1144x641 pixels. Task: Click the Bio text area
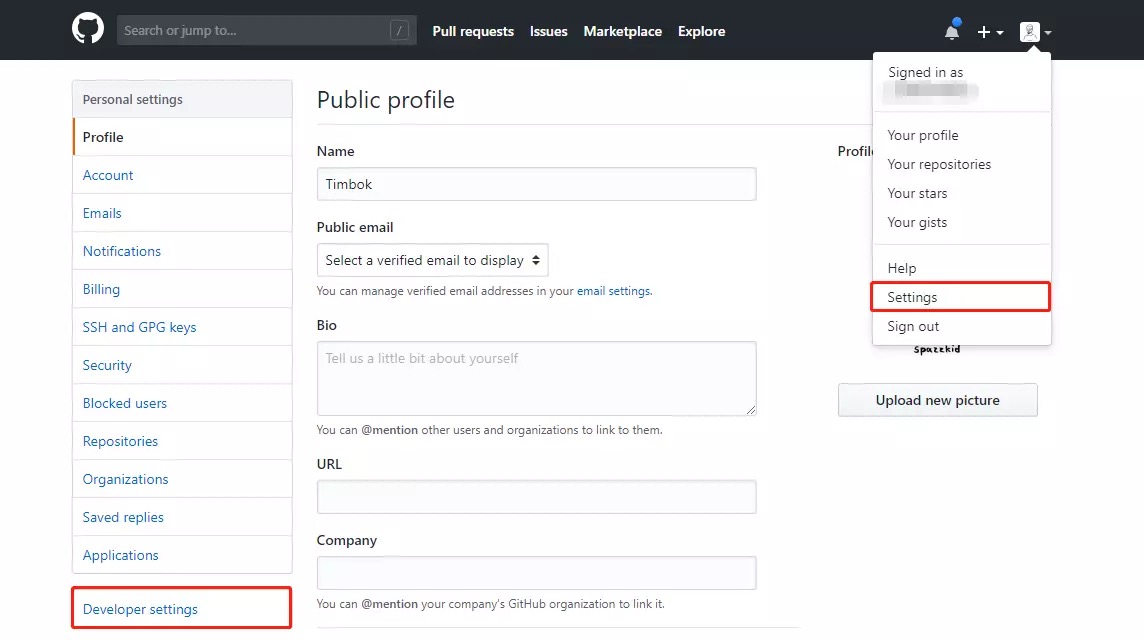(536, 378)
